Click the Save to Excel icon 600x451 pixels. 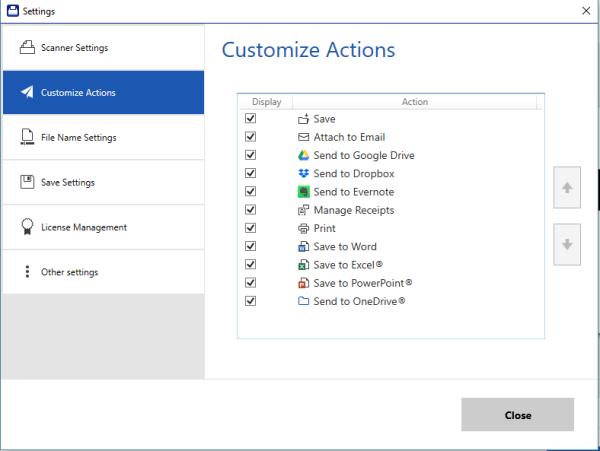coord(304,264)
